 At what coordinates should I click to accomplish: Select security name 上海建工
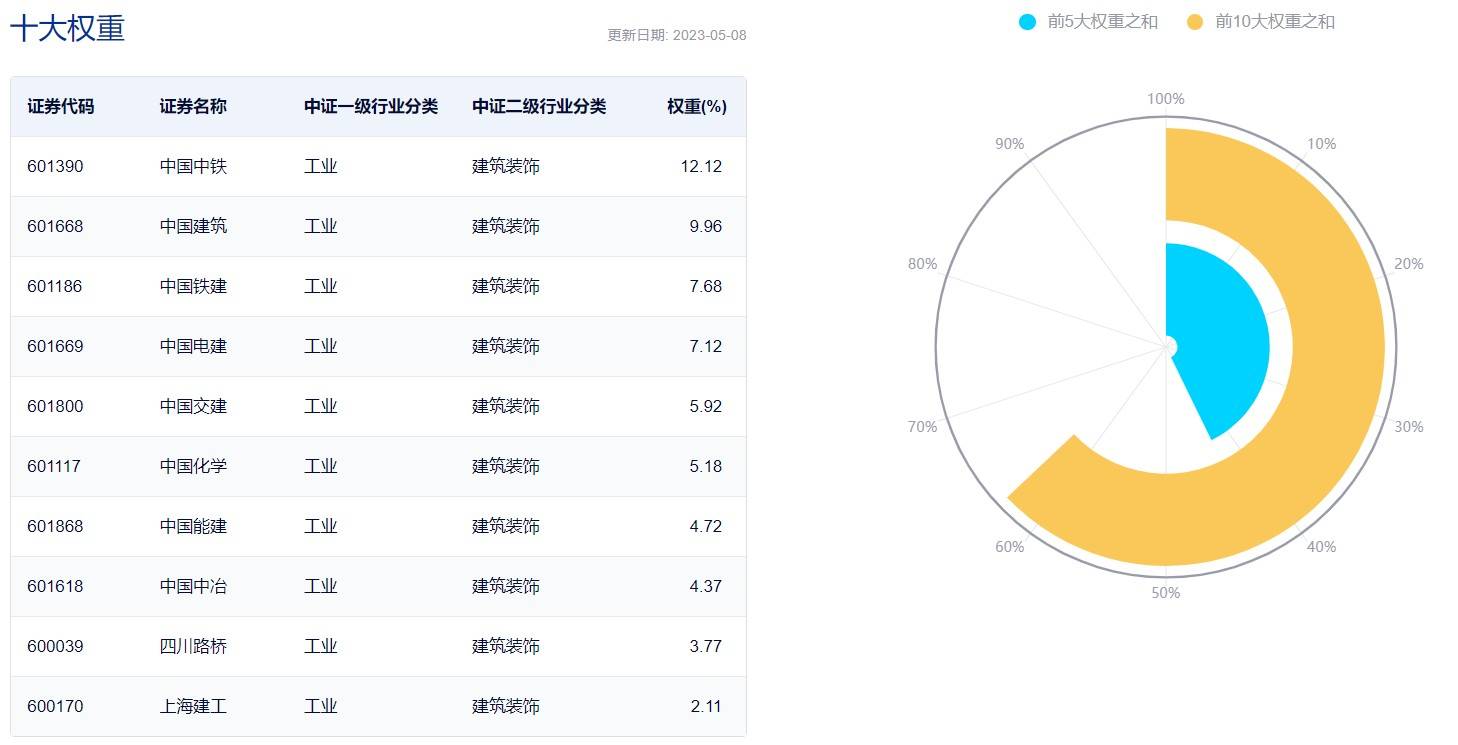coord(193,707)
